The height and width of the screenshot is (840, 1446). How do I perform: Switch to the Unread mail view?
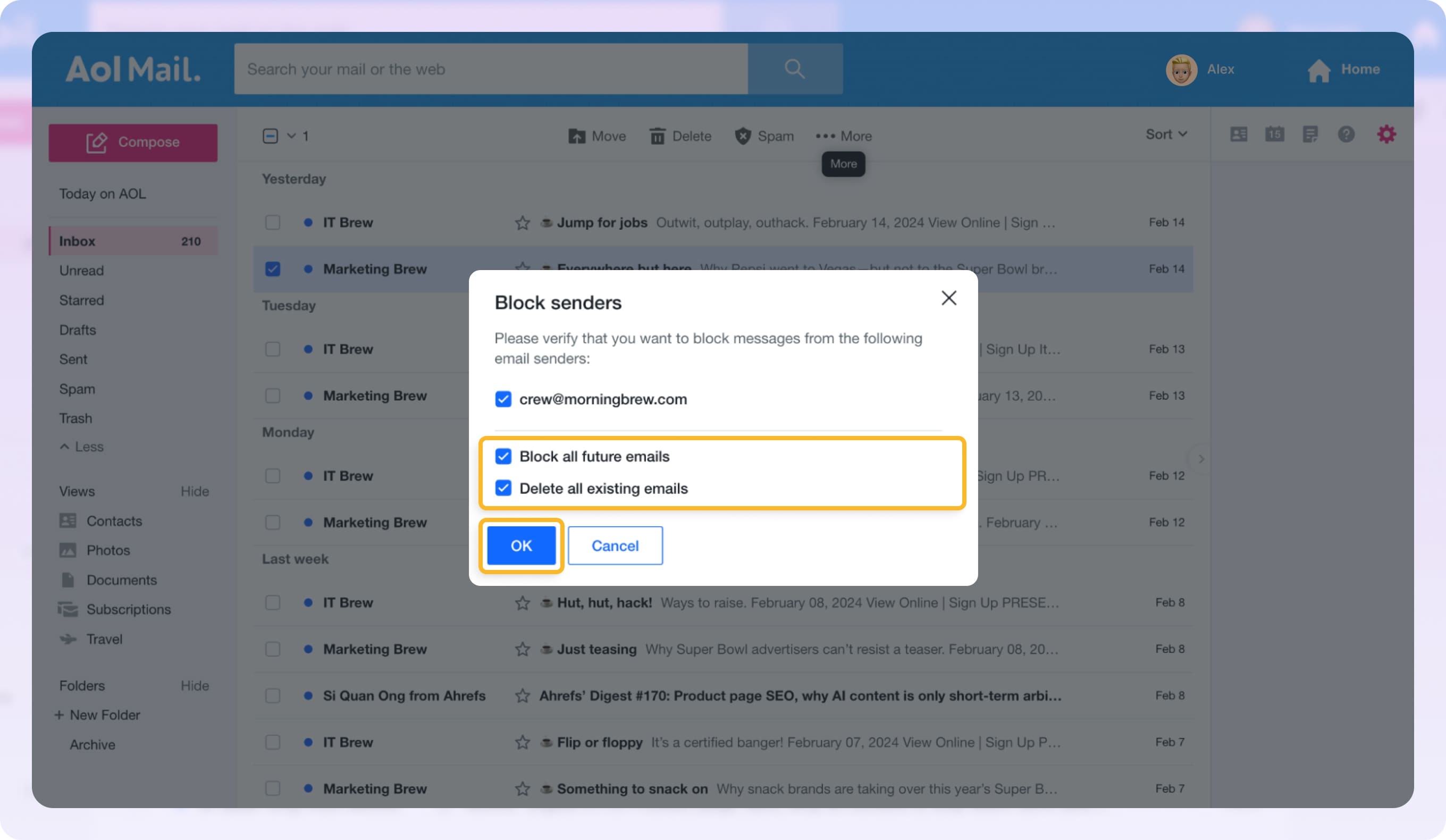tap(81, 270)
